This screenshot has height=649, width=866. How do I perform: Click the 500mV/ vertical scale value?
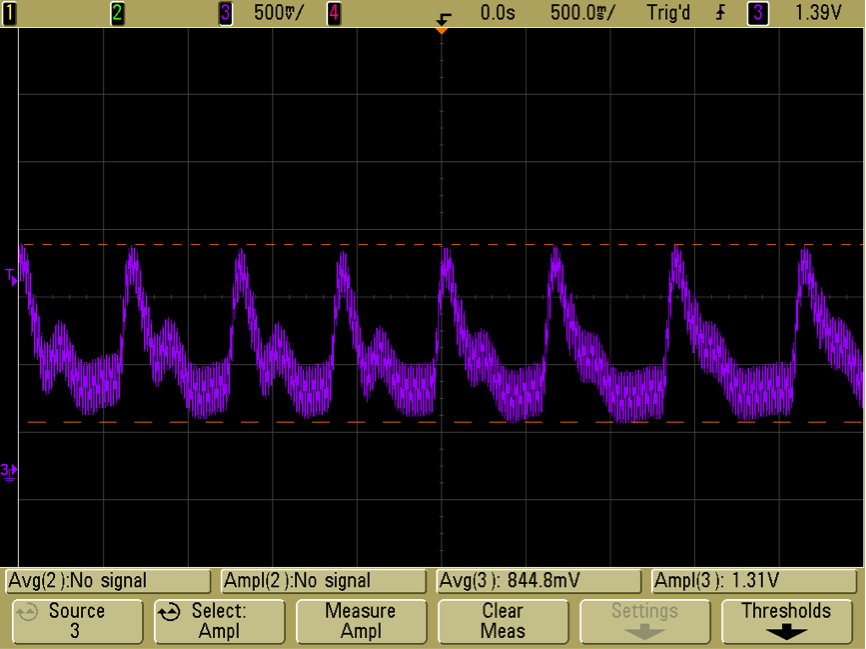[279, 13]
